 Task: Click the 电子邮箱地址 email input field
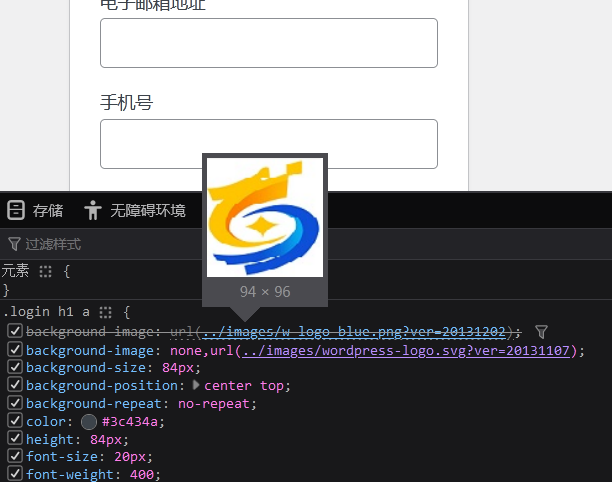tap(269, 43)
